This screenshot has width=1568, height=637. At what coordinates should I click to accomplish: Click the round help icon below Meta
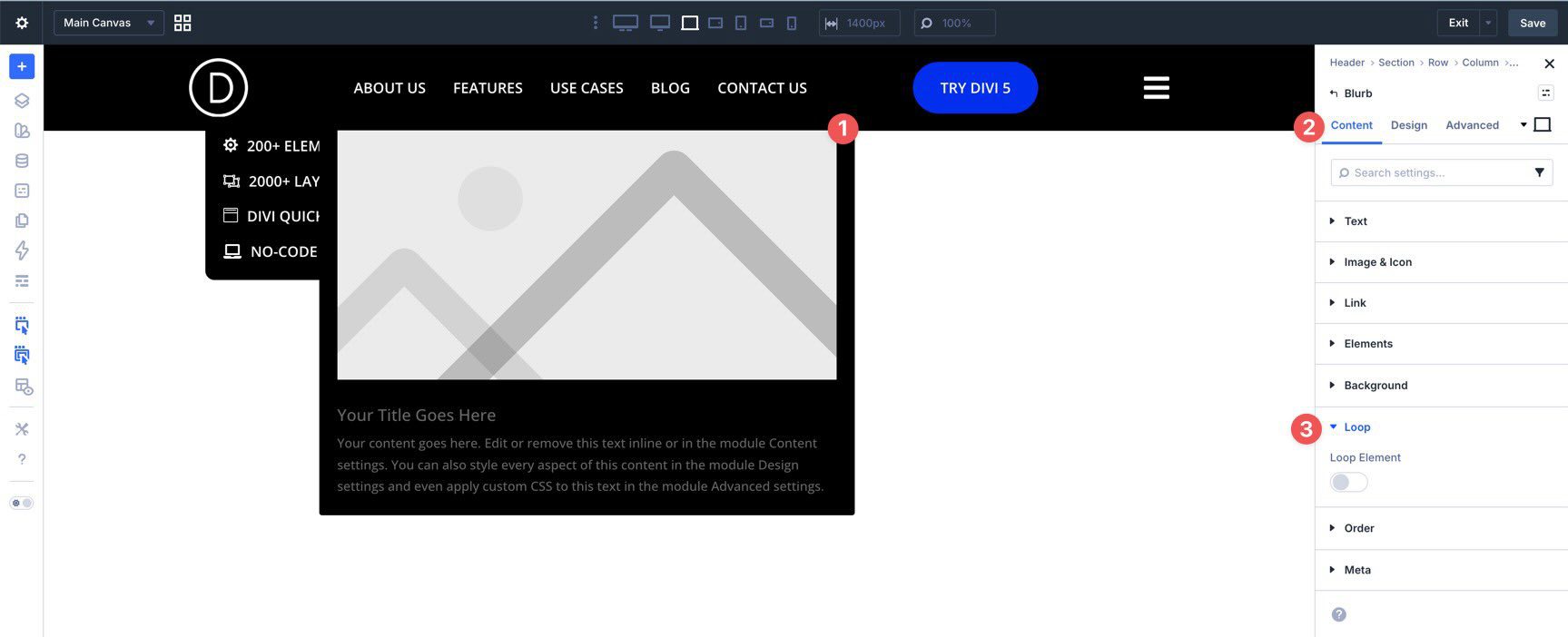point(1338,614)
